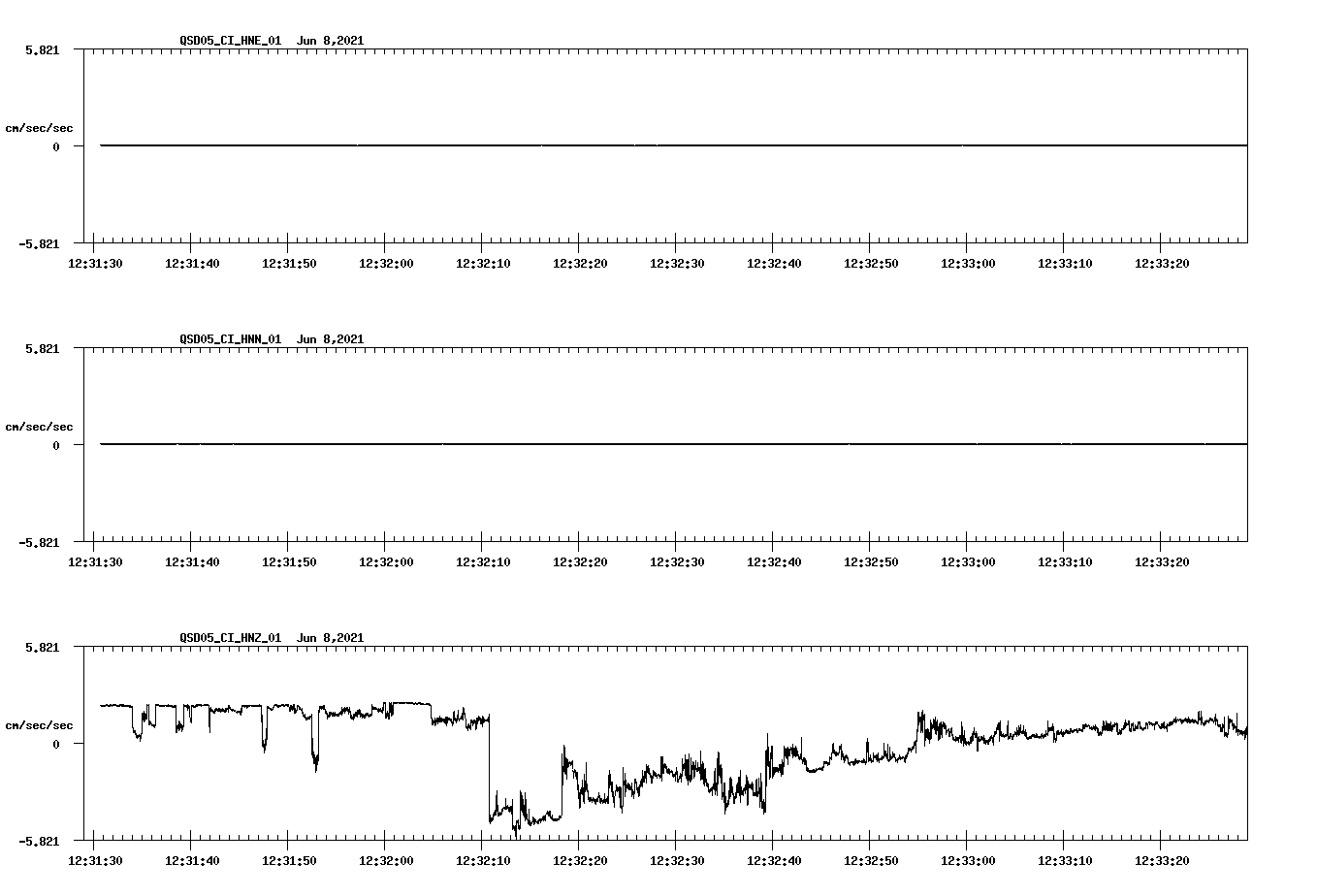1317x896 pixels.
Task: Click the cm/sec/sec unit label of HNE chart
Action: tap(39, 128)
